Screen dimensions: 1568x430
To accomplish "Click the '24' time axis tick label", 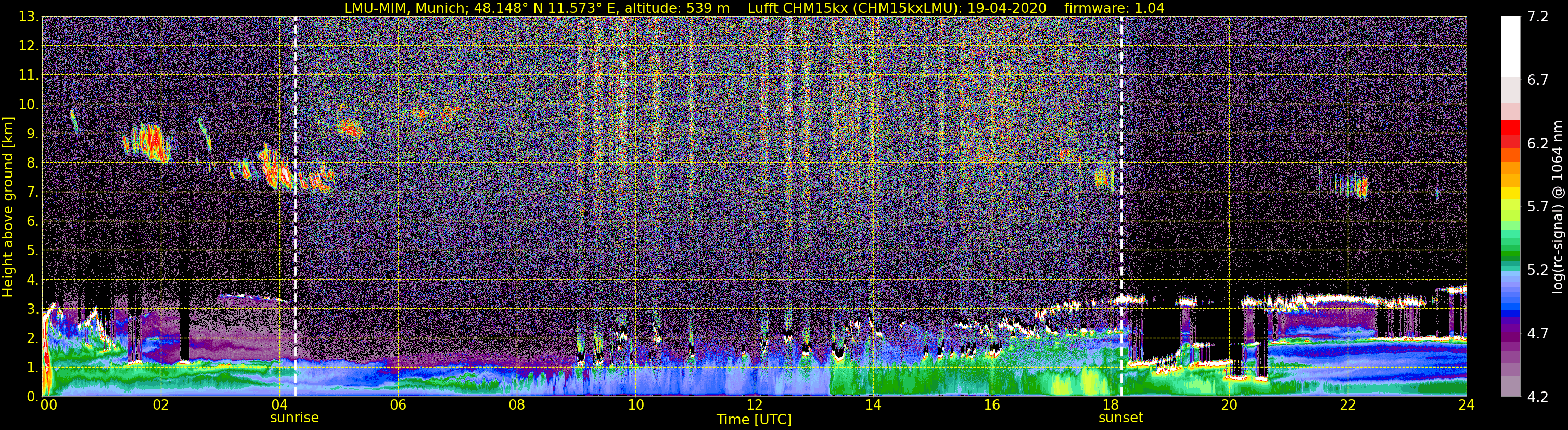I will (x=1467, y=405).
